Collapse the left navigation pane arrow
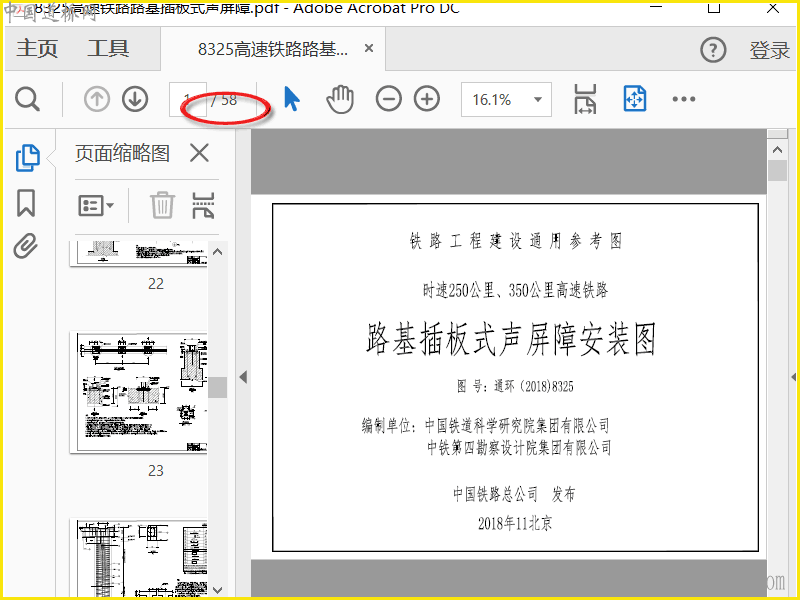 click(243, 377)
